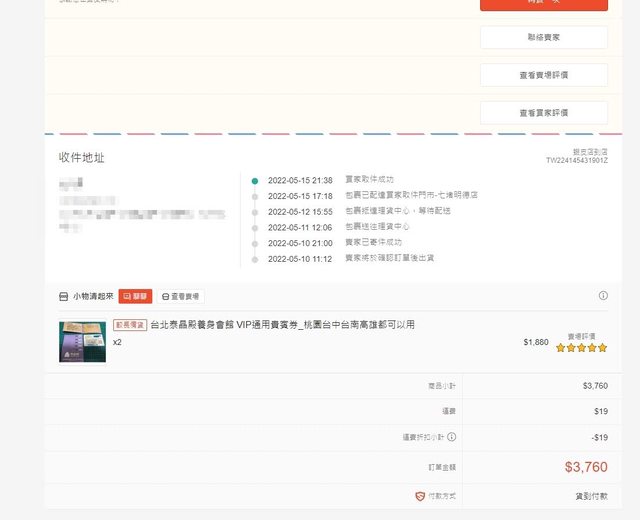Click the product title 台北泰晶殿養身會館 VIP通用貴賓券
The height and width of the screenshot is (520, 640).
[282, 325]
